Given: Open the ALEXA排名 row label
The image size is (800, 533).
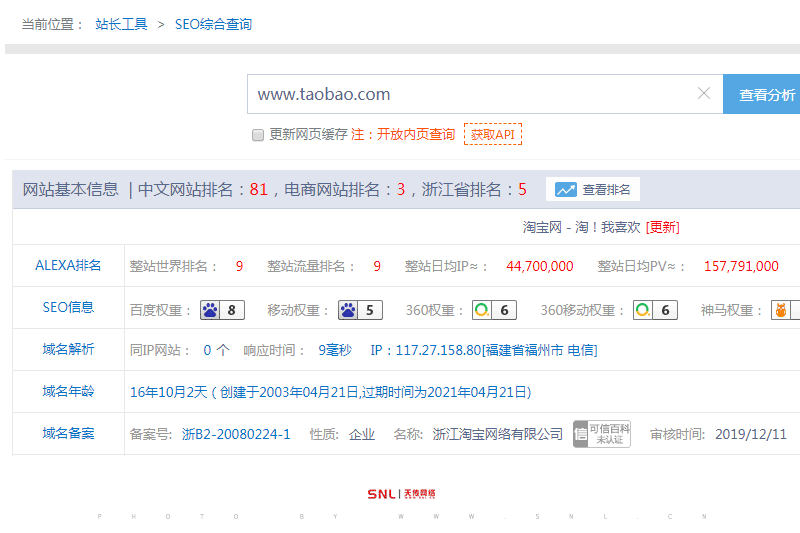Looking at the screenshot, I should click(x=68, y=265).
